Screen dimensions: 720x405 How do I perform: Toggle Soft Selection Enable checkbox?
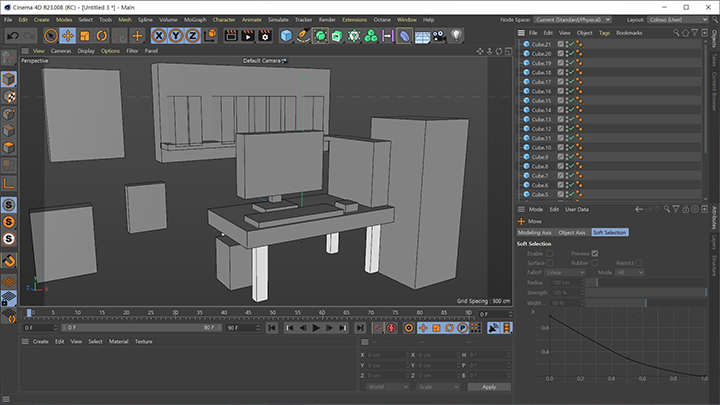point(550,253)
